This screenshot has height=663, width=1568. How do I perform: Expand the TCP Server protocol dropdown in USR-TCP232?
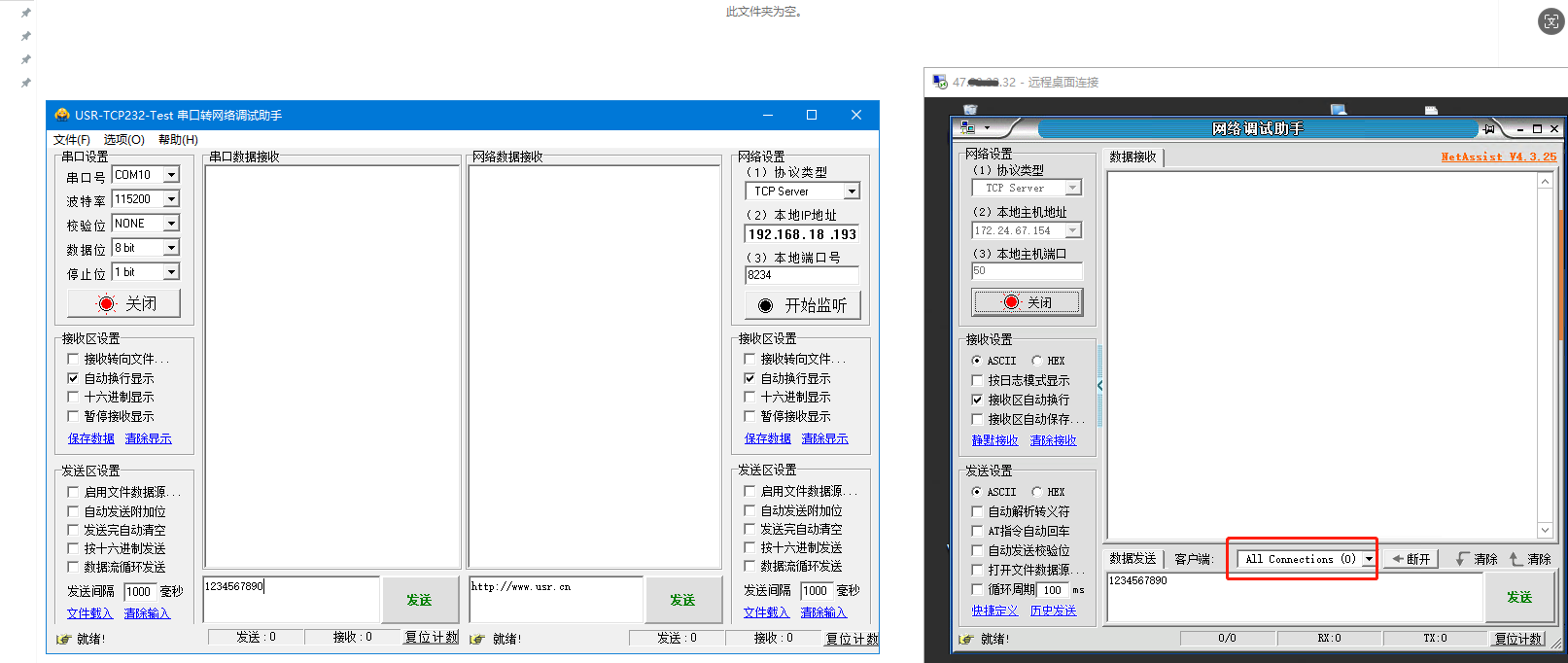[x=852, y=192]
